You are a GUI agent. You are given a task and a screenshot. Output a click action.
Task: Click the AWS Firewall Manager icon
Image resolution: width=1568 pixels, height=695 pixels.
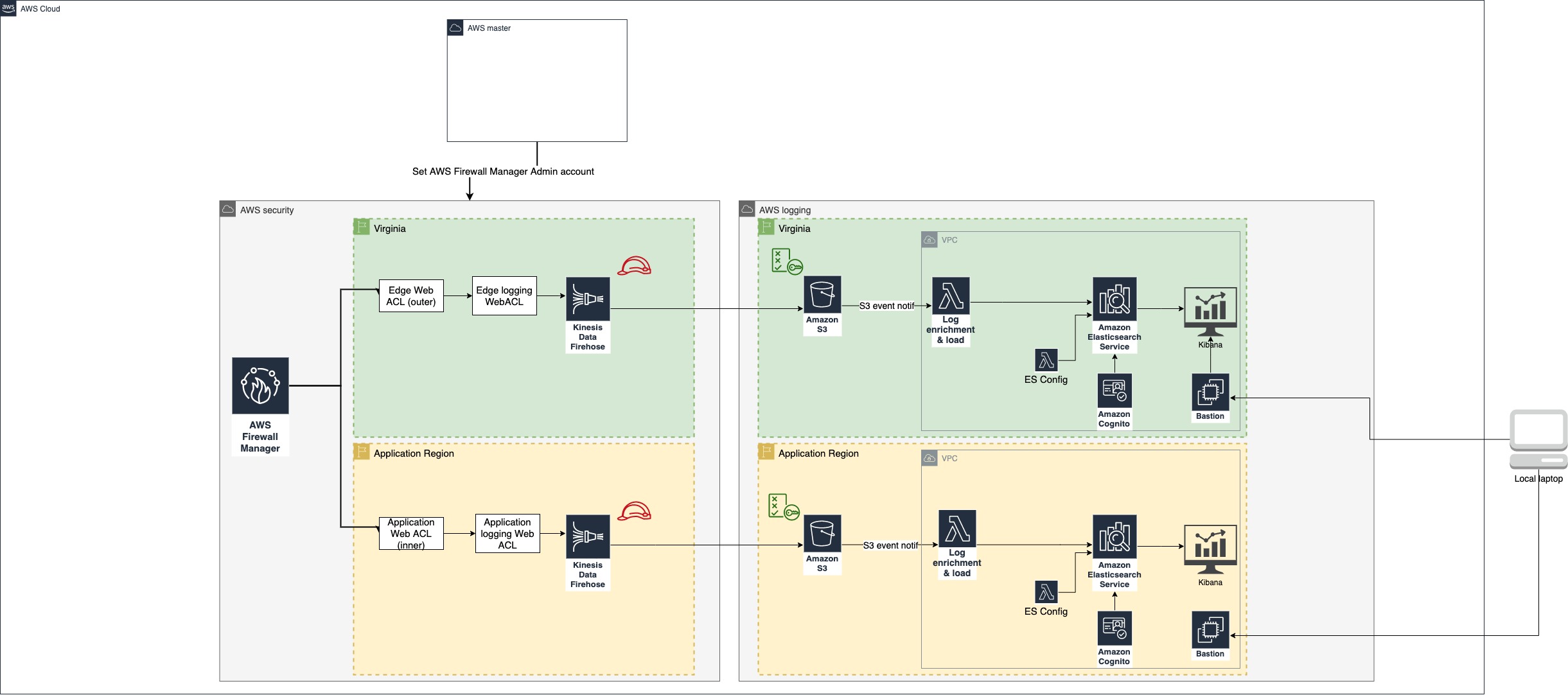click(260, 385)
